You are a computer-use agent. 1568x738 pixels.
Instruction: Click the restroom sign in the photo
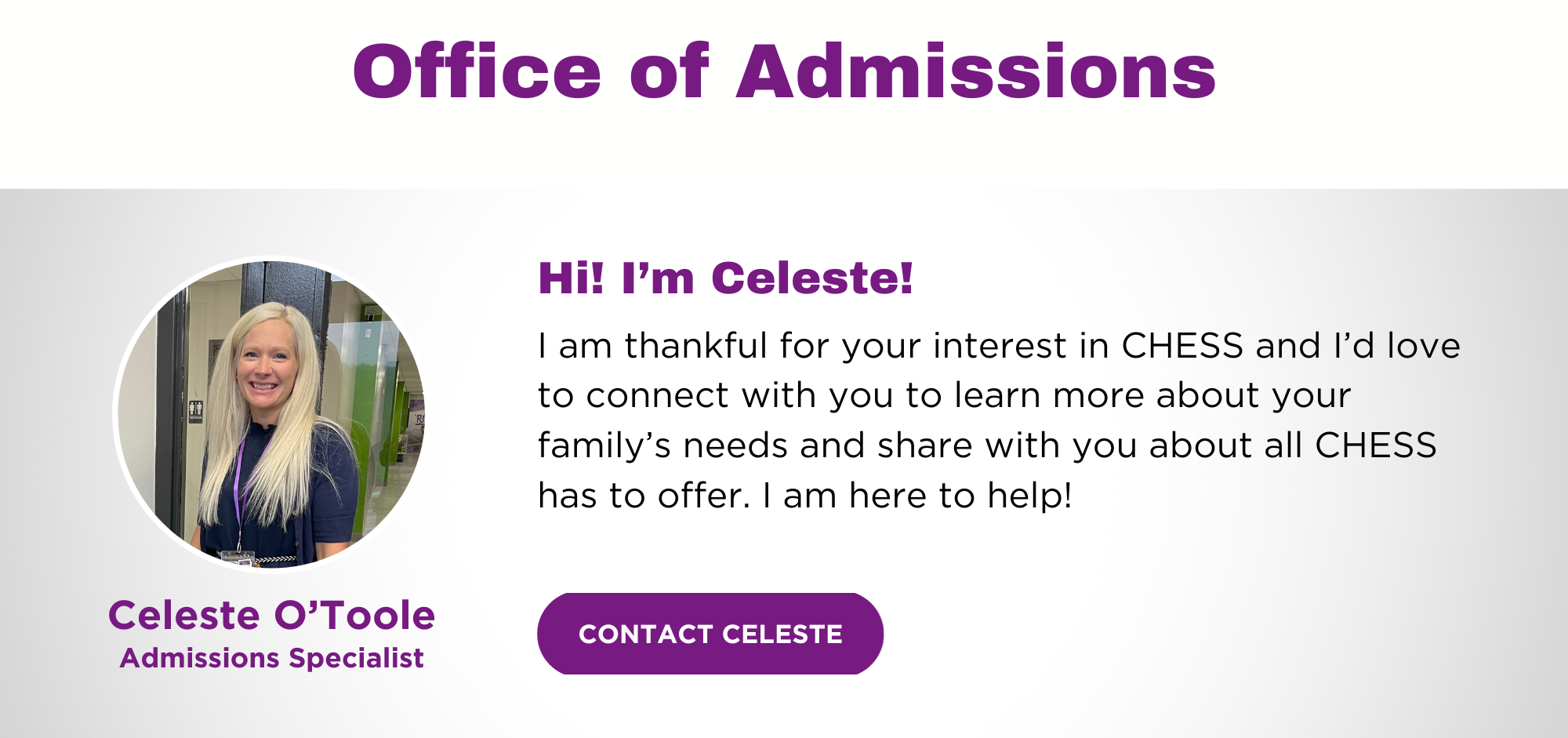195,411
